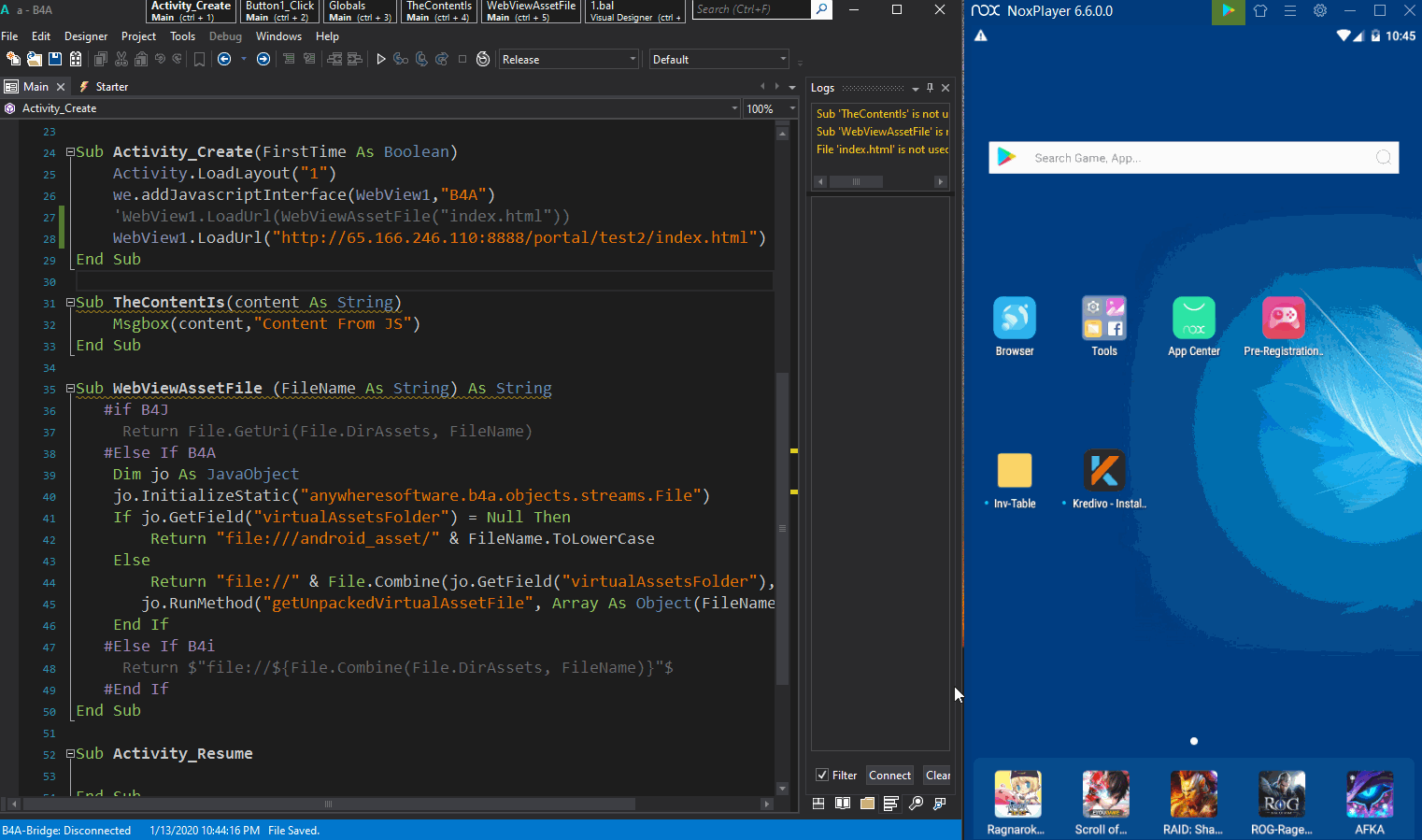Click the NoxPlayer settings gear icon
This screenshot has height=840, width=1422.
pyautogui.click(x=1319, y=11)
